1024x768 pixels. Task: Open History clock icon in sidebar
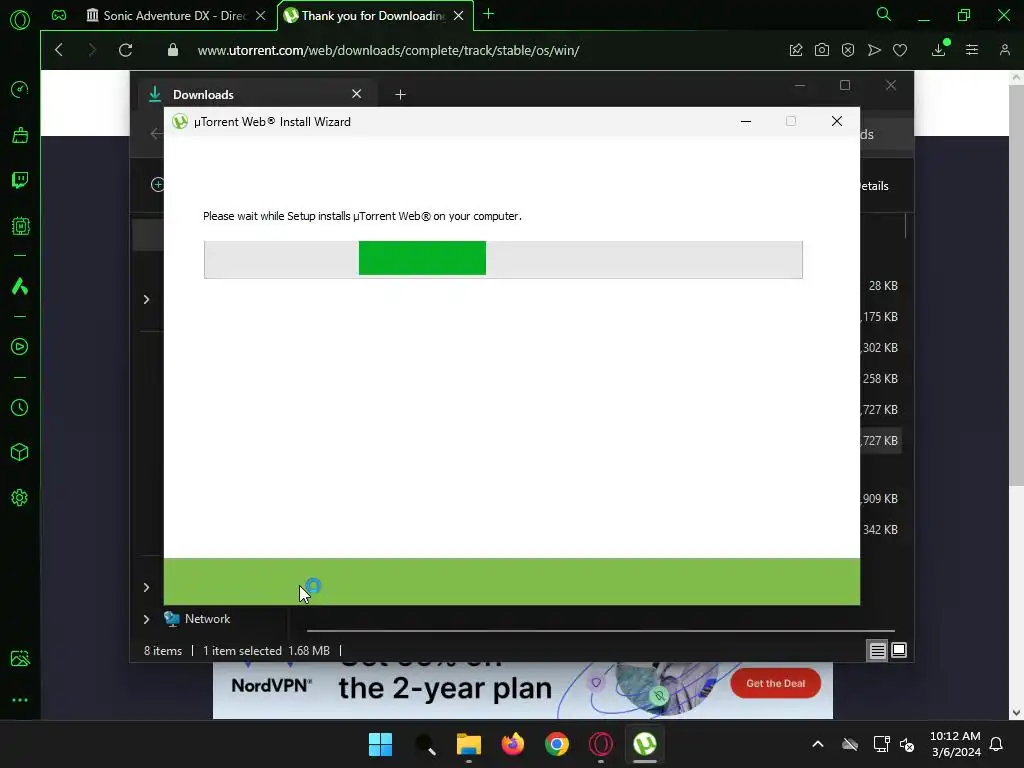pos(20,408)
